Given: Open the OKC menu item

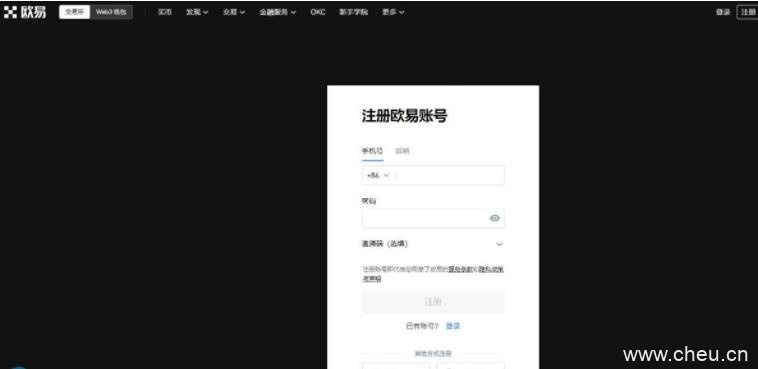Looking at the screenshot, I should point(318,12).
